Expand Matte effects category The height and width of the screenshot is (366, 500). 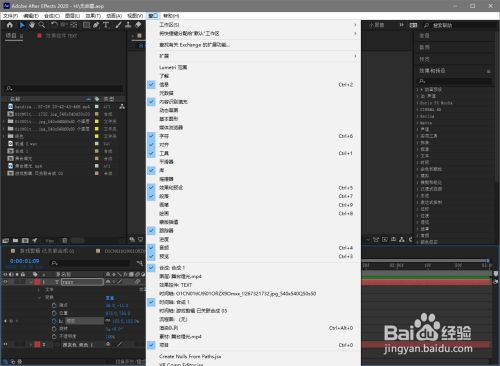click(x=417, y=123)
